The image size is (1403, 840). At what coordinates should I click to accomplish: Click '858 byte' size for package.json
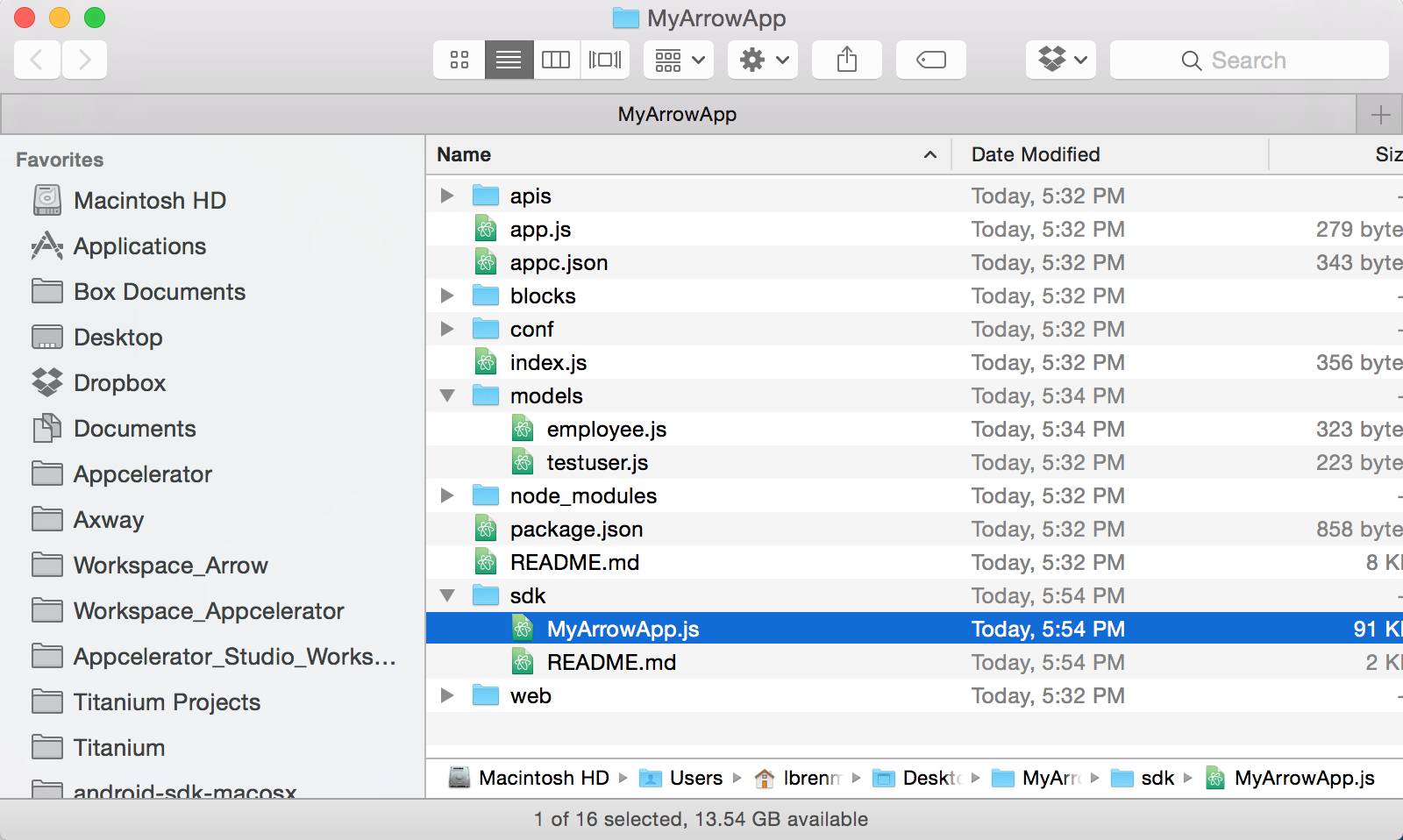pyautogui.click(x=1359, y=529)
